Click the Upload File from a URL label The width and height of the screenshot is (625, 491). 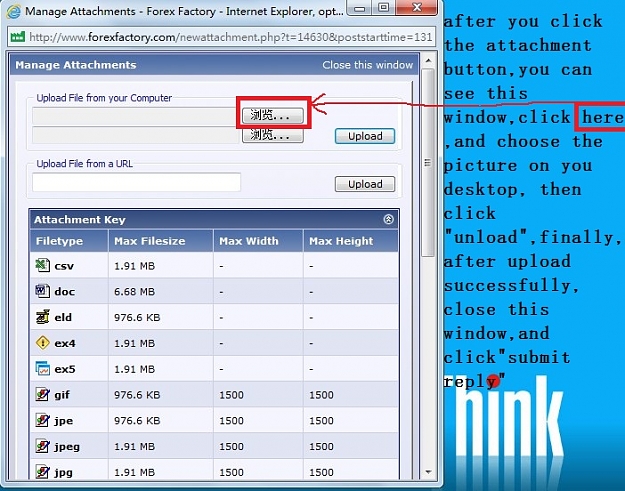[85, 164]
